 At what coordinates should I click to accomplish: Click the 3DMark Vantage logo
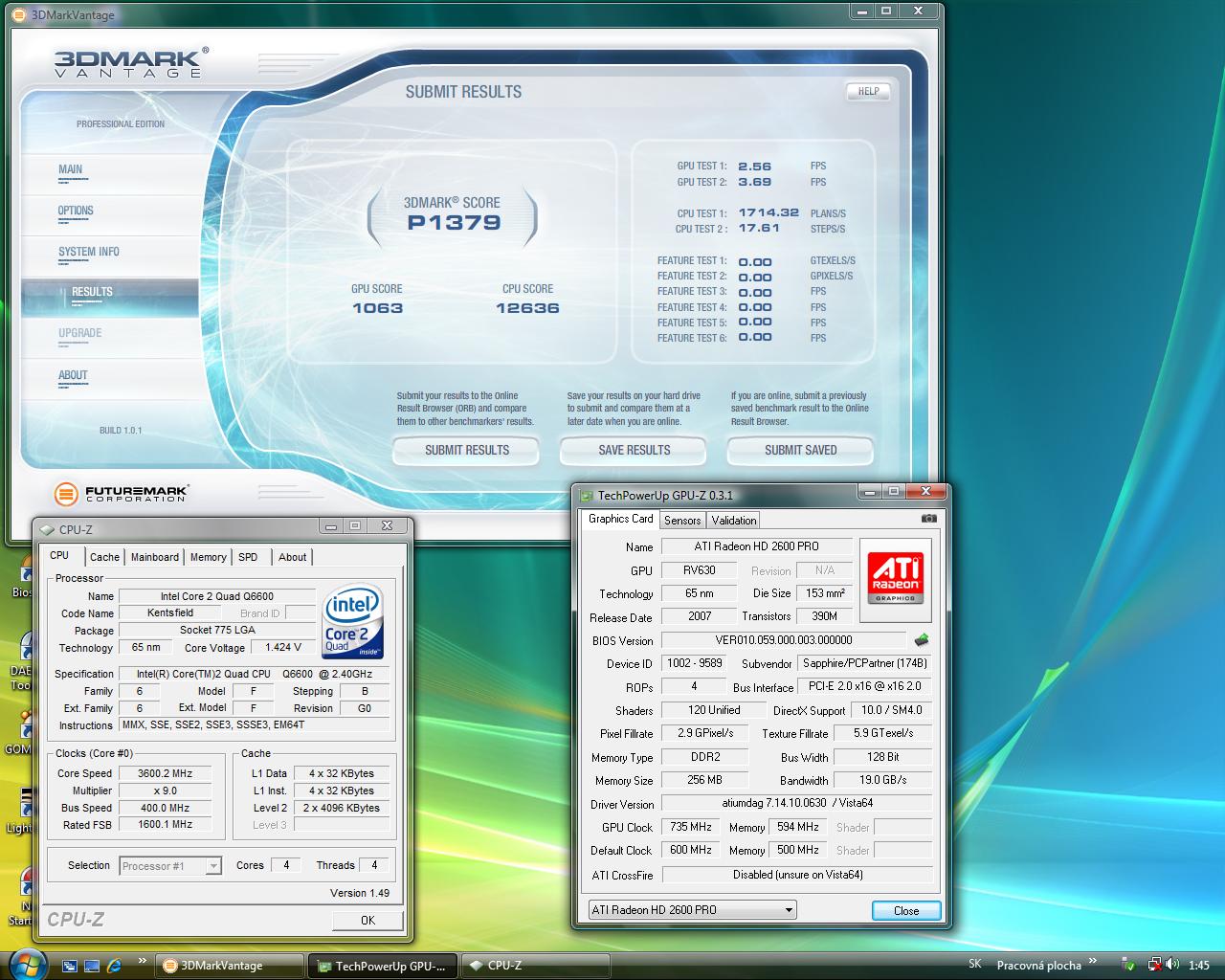click(131, 63)
